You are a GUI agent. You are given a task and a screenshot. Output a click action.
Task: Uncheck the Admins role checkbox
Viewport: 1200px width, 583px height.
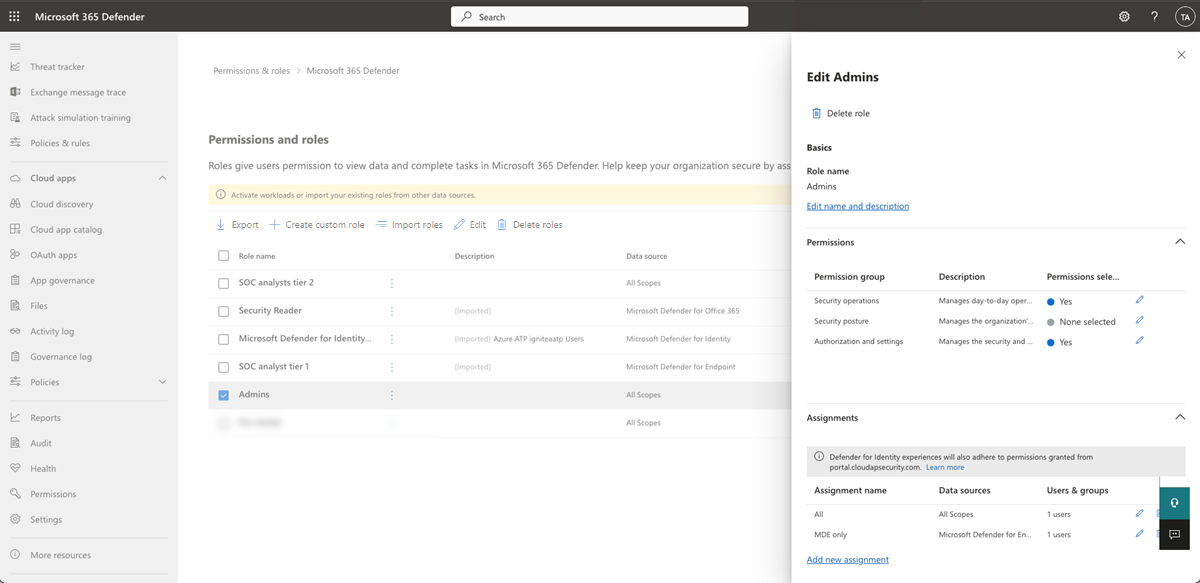click(x=224, y=394)
